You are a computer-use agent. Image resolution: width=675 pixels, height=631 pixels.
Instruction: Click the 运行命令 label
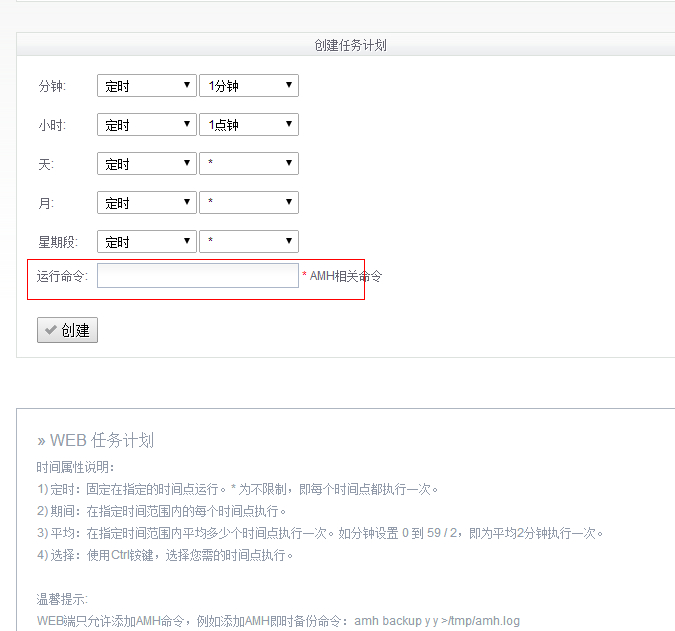tap(62, 276)
